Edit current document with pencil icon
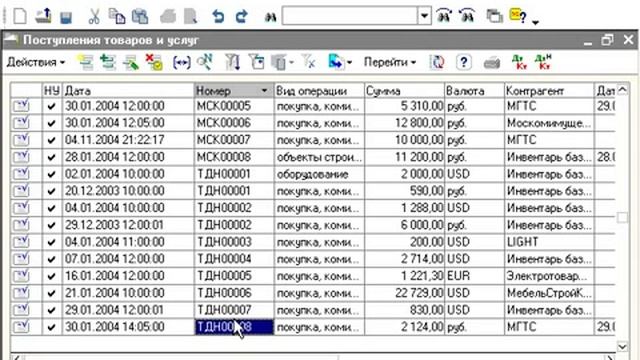This screenshot has height=360, width=640. [x=131, y=62]
